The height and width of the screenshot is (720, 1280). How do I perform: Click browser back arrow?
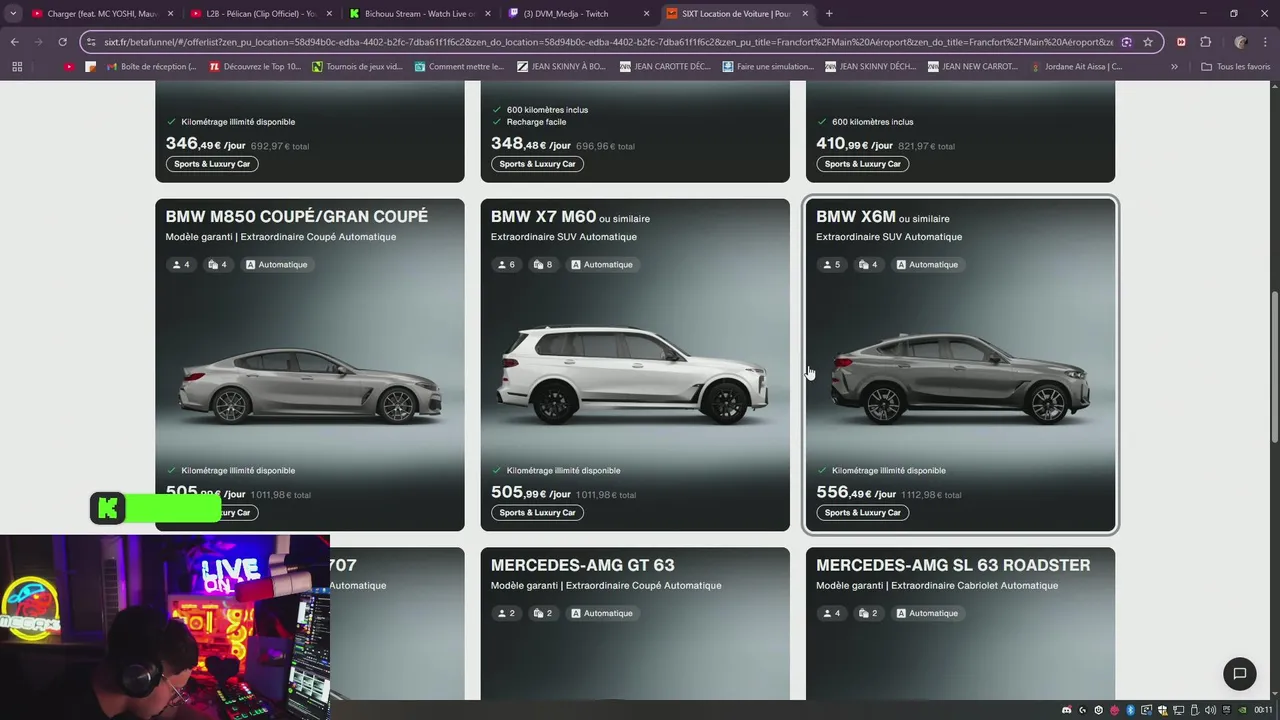click(14, 42)
